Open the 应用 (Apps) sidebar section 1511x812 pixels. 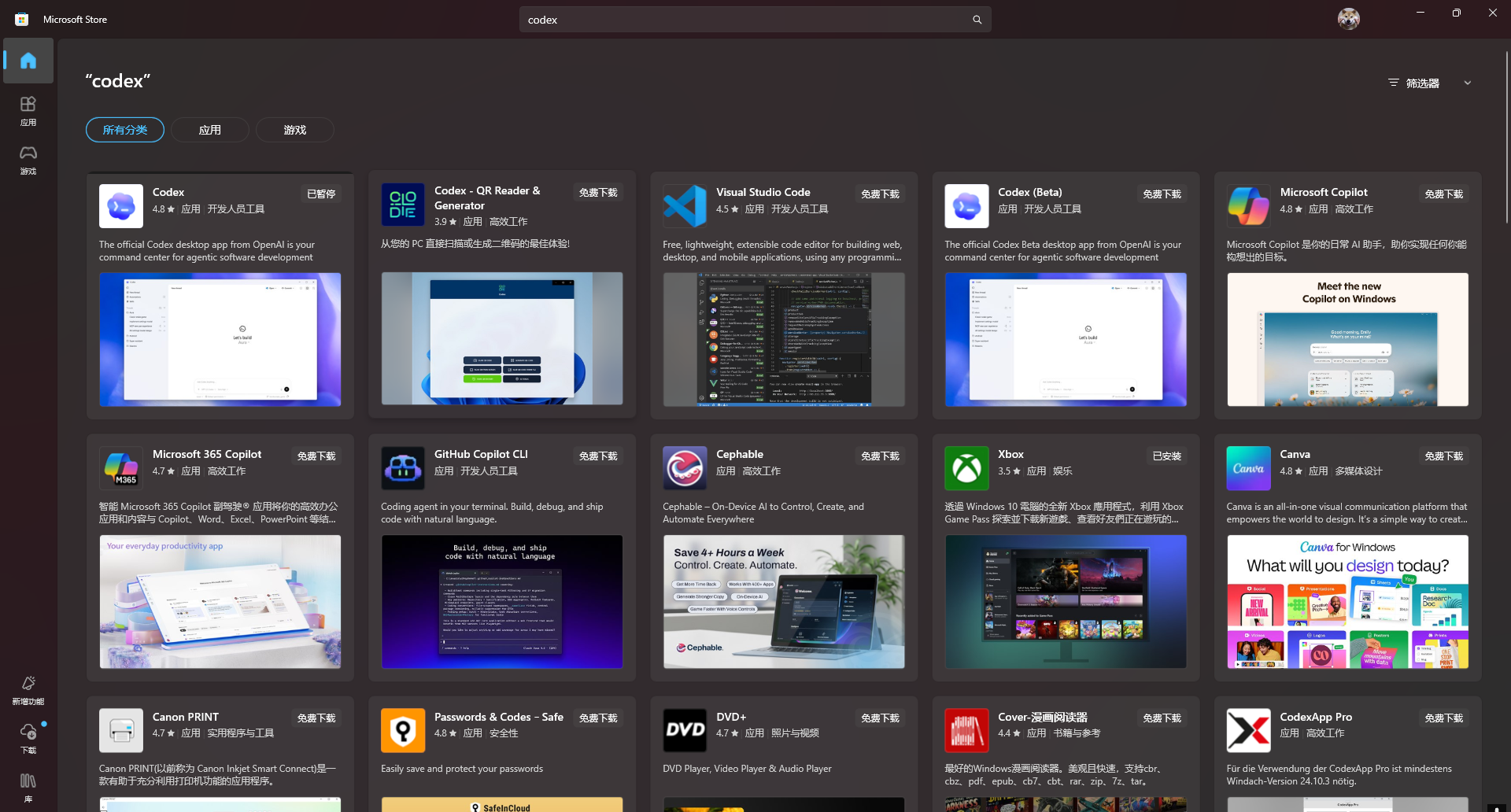(x=28, y=111)
